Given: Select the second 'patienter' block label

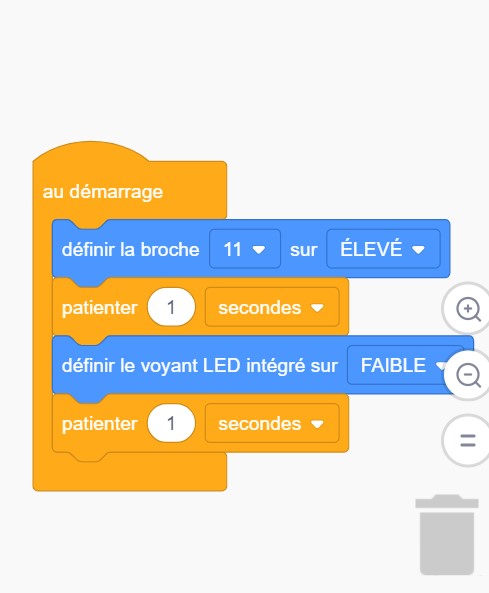Looking at the screenshot, I should pyautogui.click(x=99, y=424).
